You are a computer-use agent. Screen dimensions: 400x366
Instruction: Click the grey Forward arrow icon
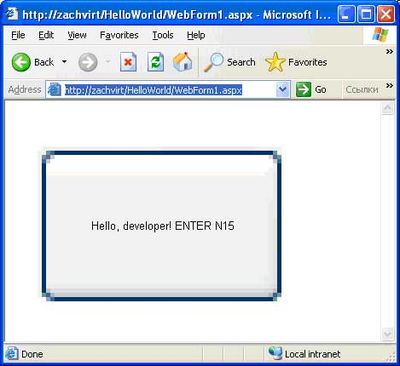tap(88, 62)
